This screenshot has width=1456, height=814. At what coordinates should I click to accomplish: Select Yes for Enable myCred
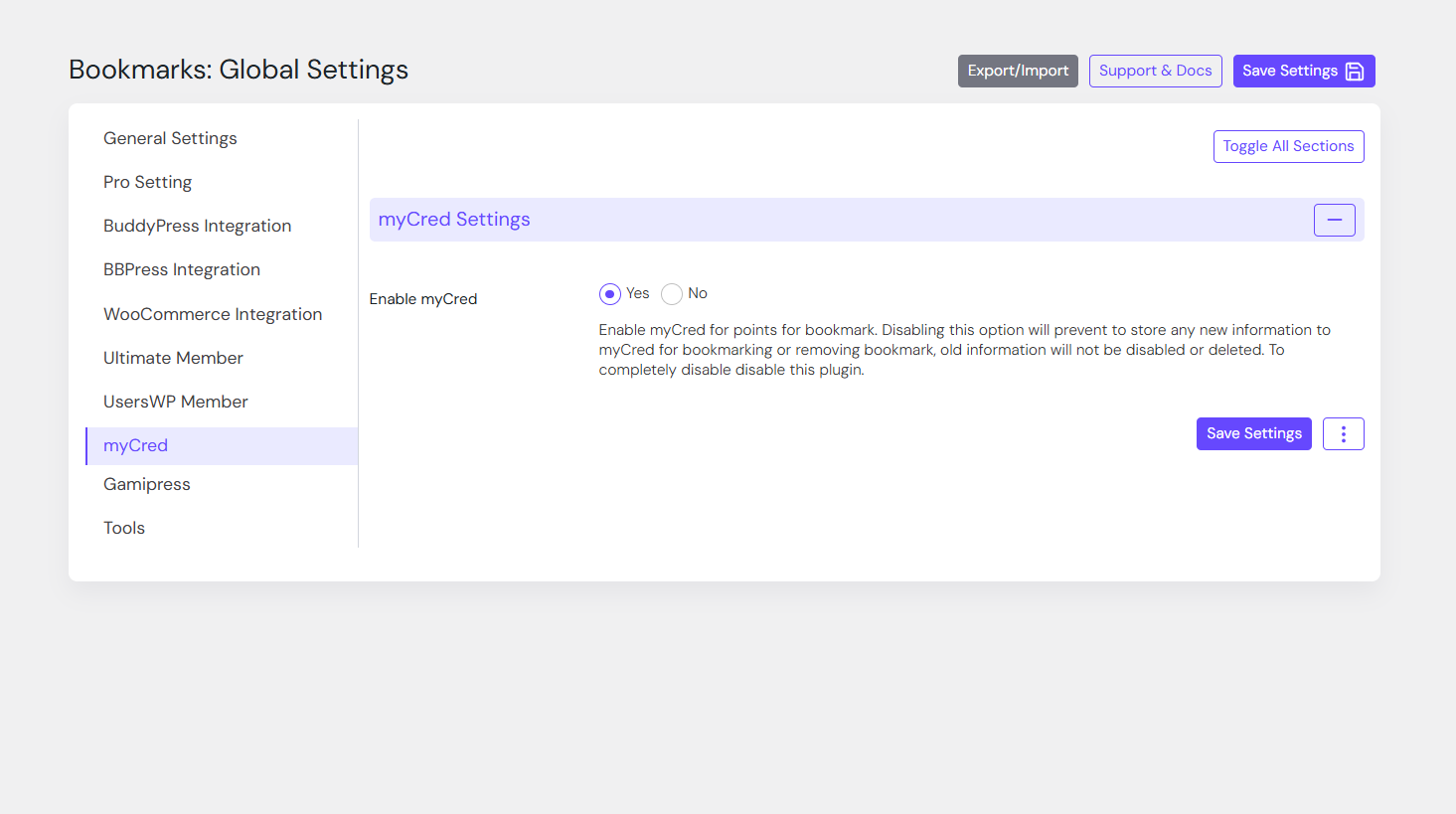[610, 294]
